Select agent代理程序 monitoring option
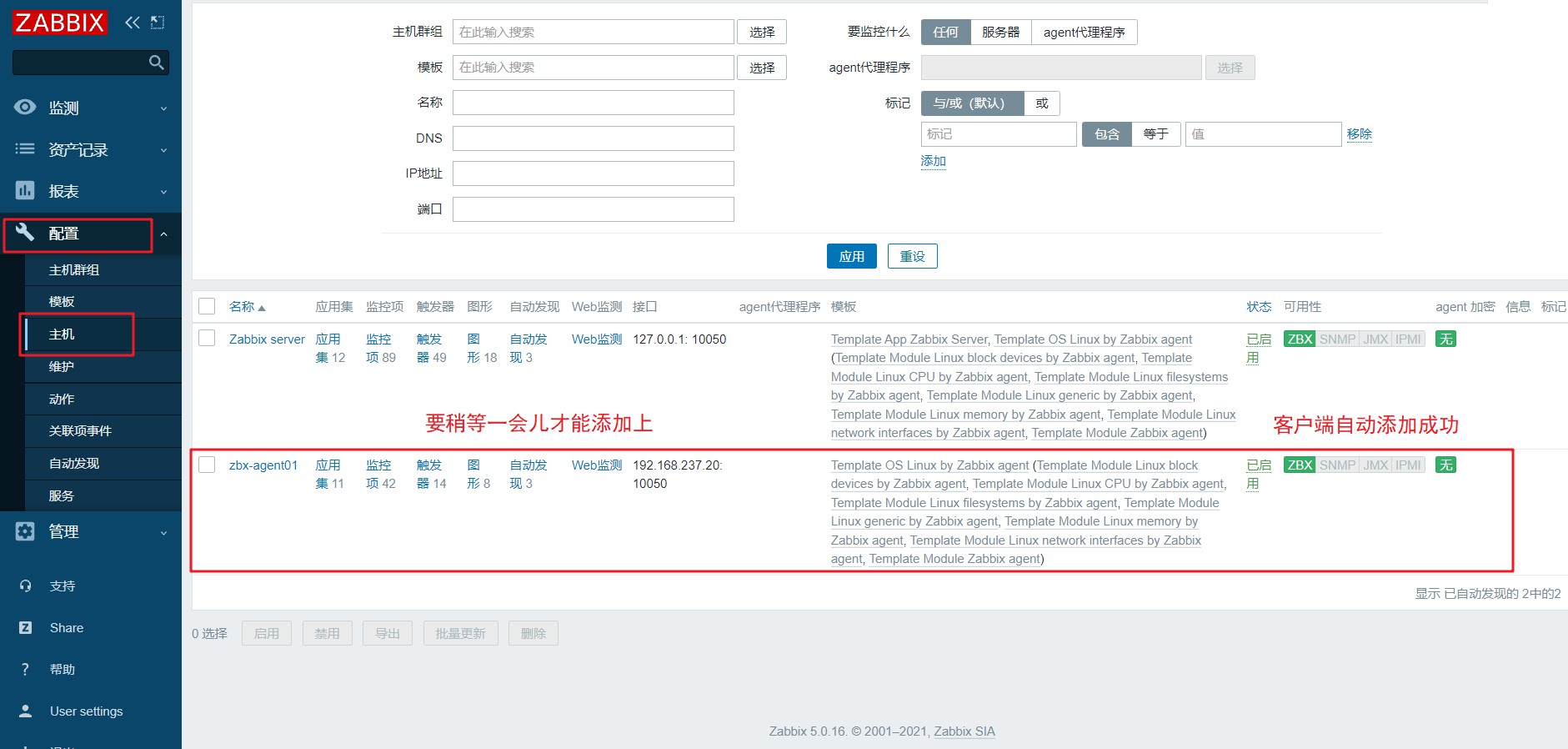 (1084, 32)
